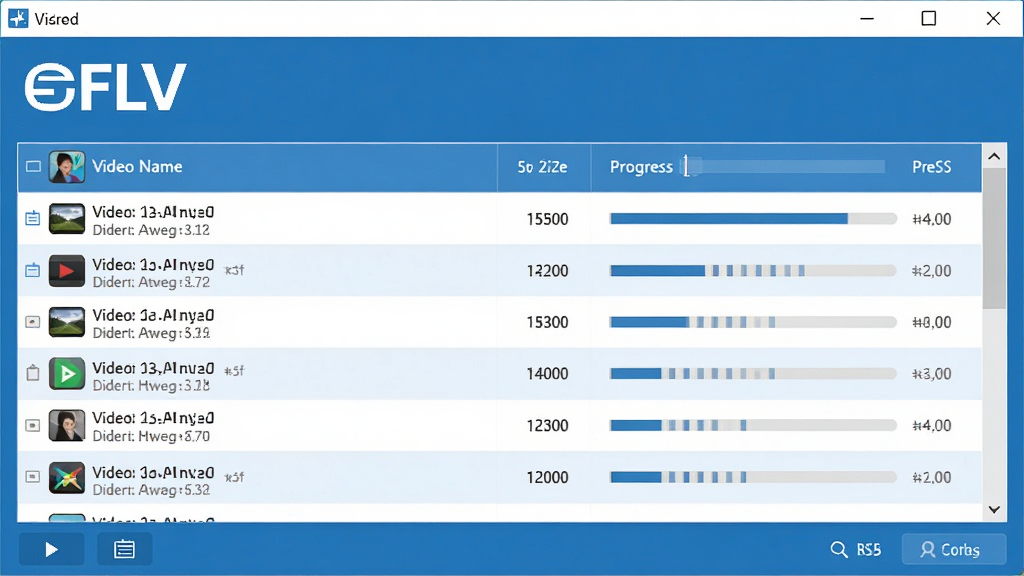Start playback with the bottom play button

(52, 550)
